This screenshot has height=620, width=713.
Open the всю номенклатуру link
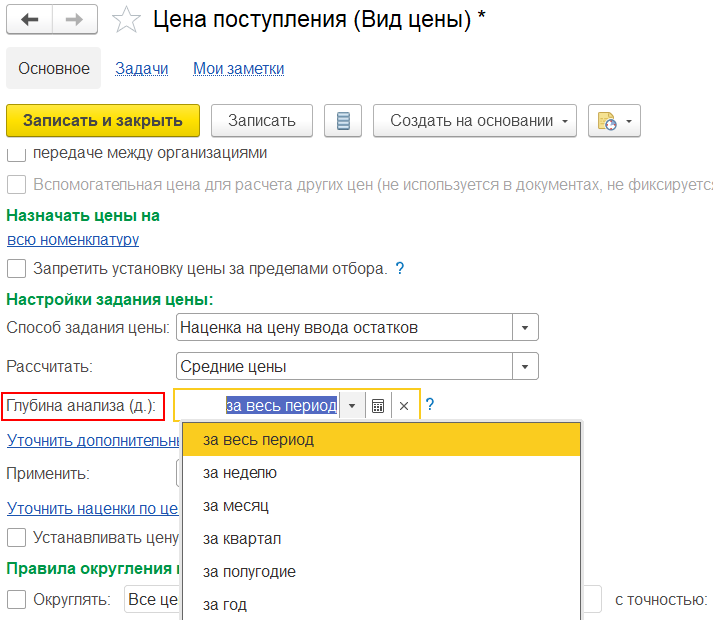(73, 240)
